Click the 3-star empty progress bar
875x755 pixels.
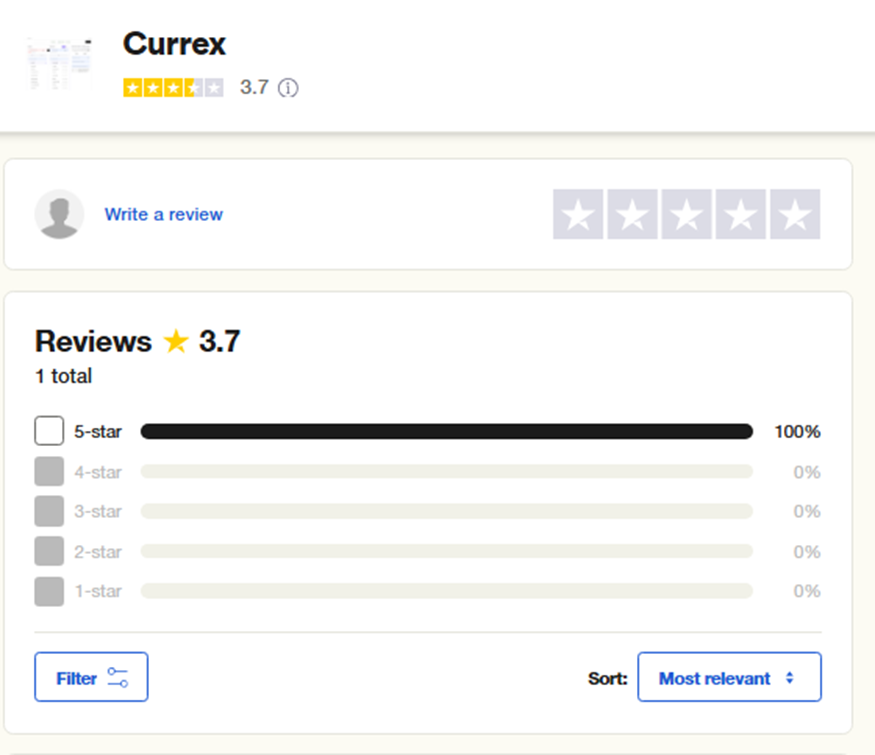446,511
